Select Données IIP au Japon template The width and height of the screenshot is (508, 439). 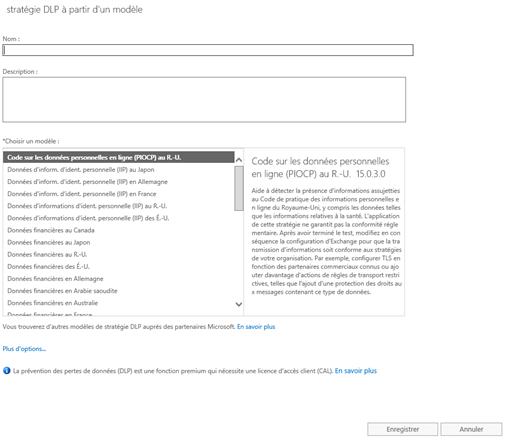tap(119, 170)
